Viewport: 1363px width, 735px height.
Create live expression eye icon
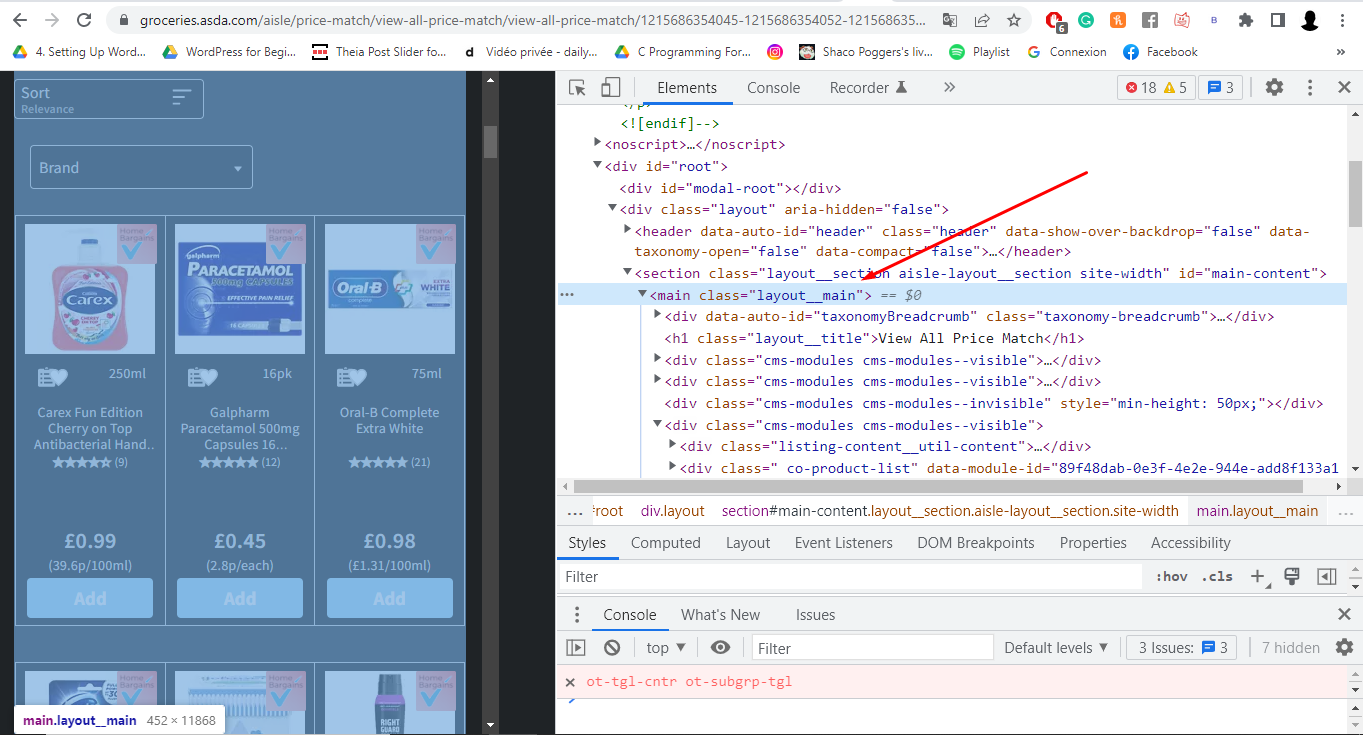pyautogui.click(x=720, y=648)
